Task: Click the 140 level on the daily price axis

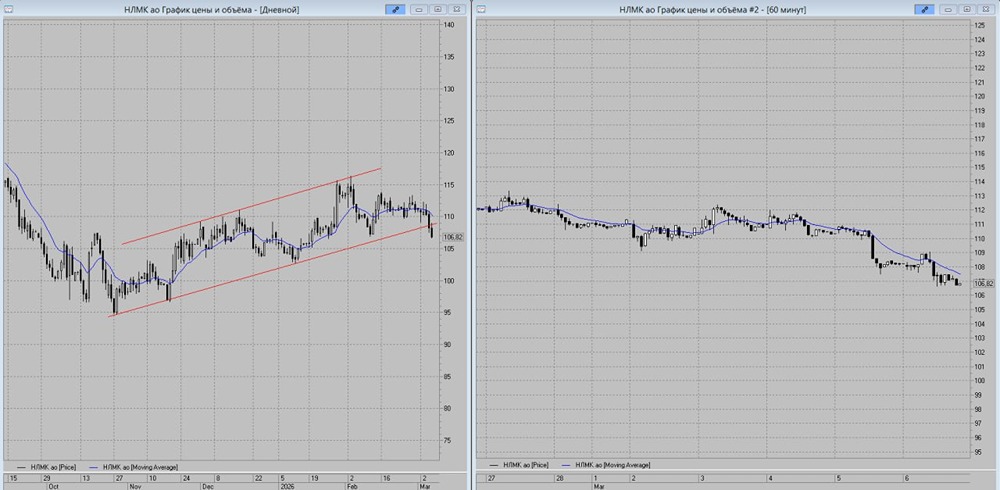Action: 449,25
